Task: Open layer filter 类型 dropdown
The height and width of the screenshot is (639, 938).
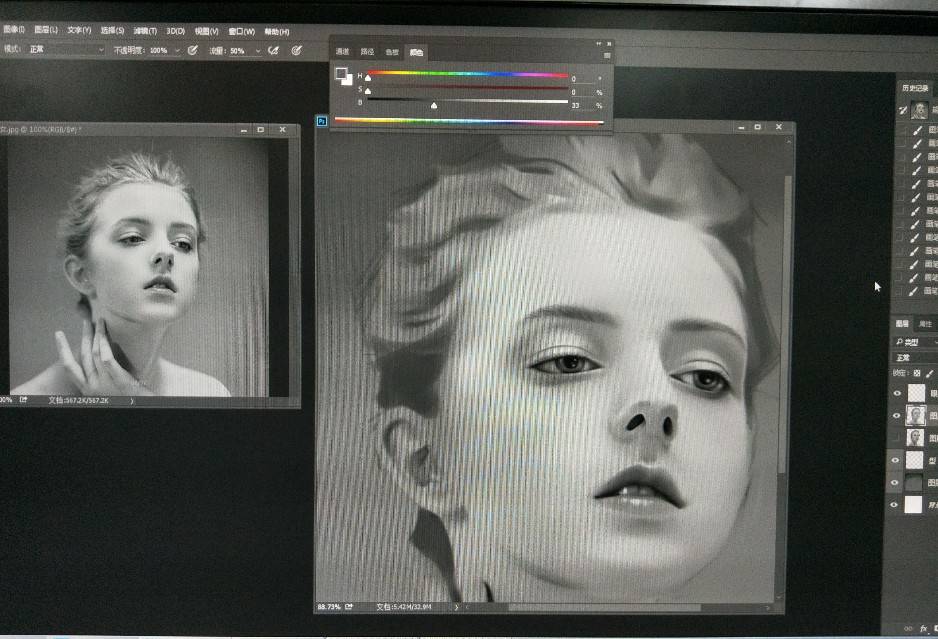Action: pyautogui.click(x=915, y=342)
